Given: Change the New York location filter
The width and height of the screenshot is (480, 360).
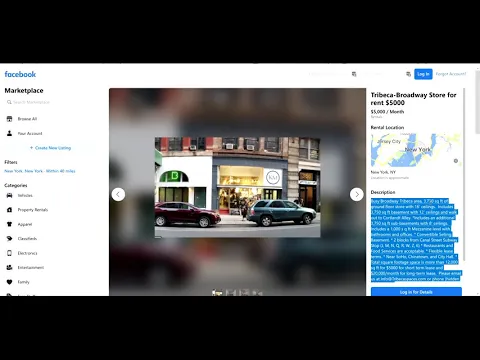Looking at the screenshot, I should point(40,171).
